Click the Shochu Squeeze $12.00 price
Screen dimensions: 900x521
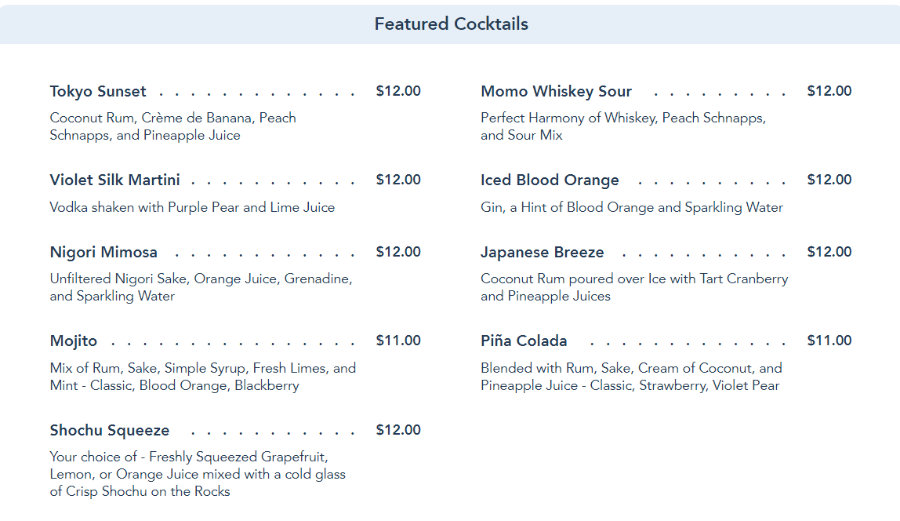coord(398,430)
